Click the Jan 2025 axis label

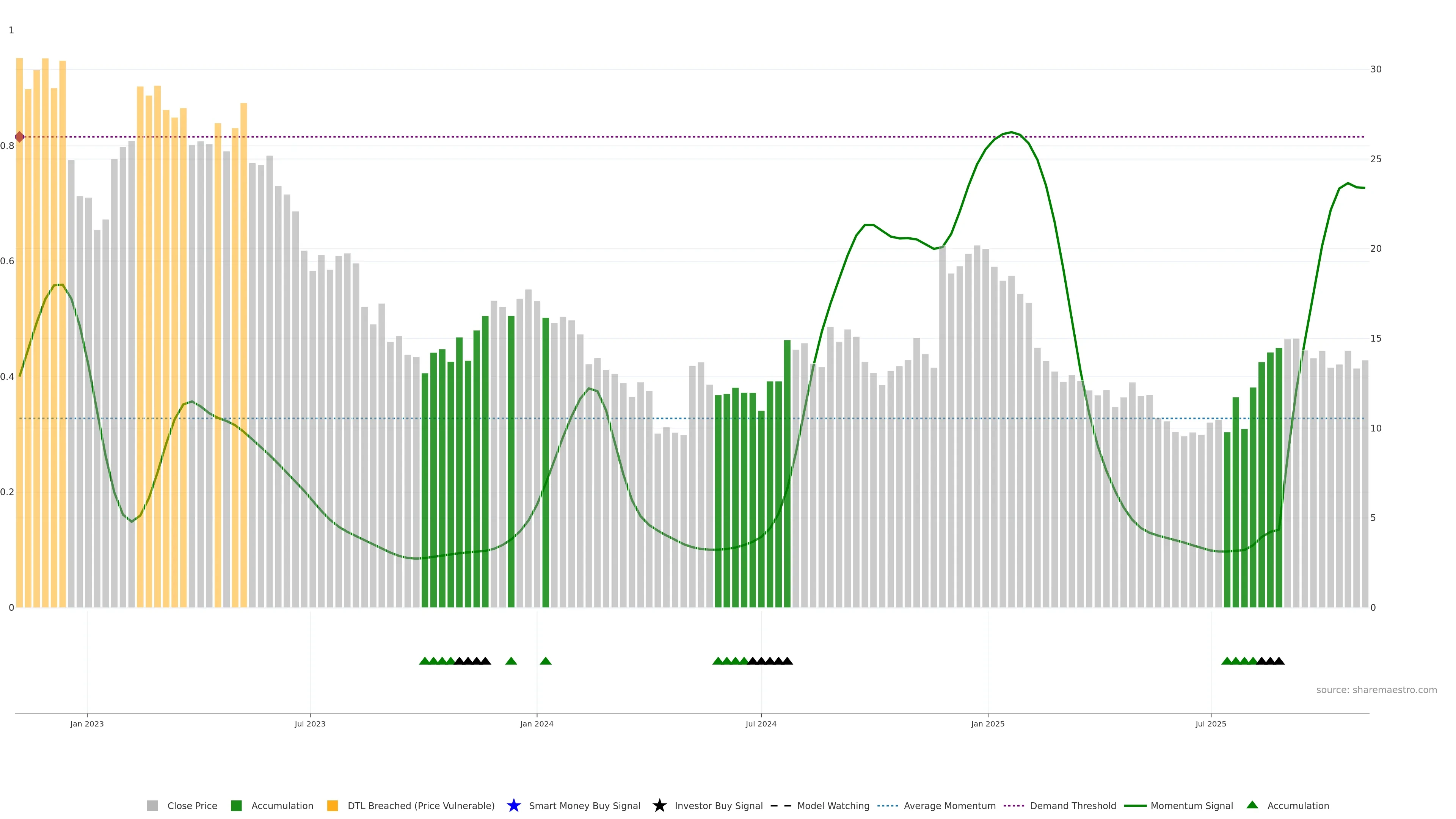[987, 723]
